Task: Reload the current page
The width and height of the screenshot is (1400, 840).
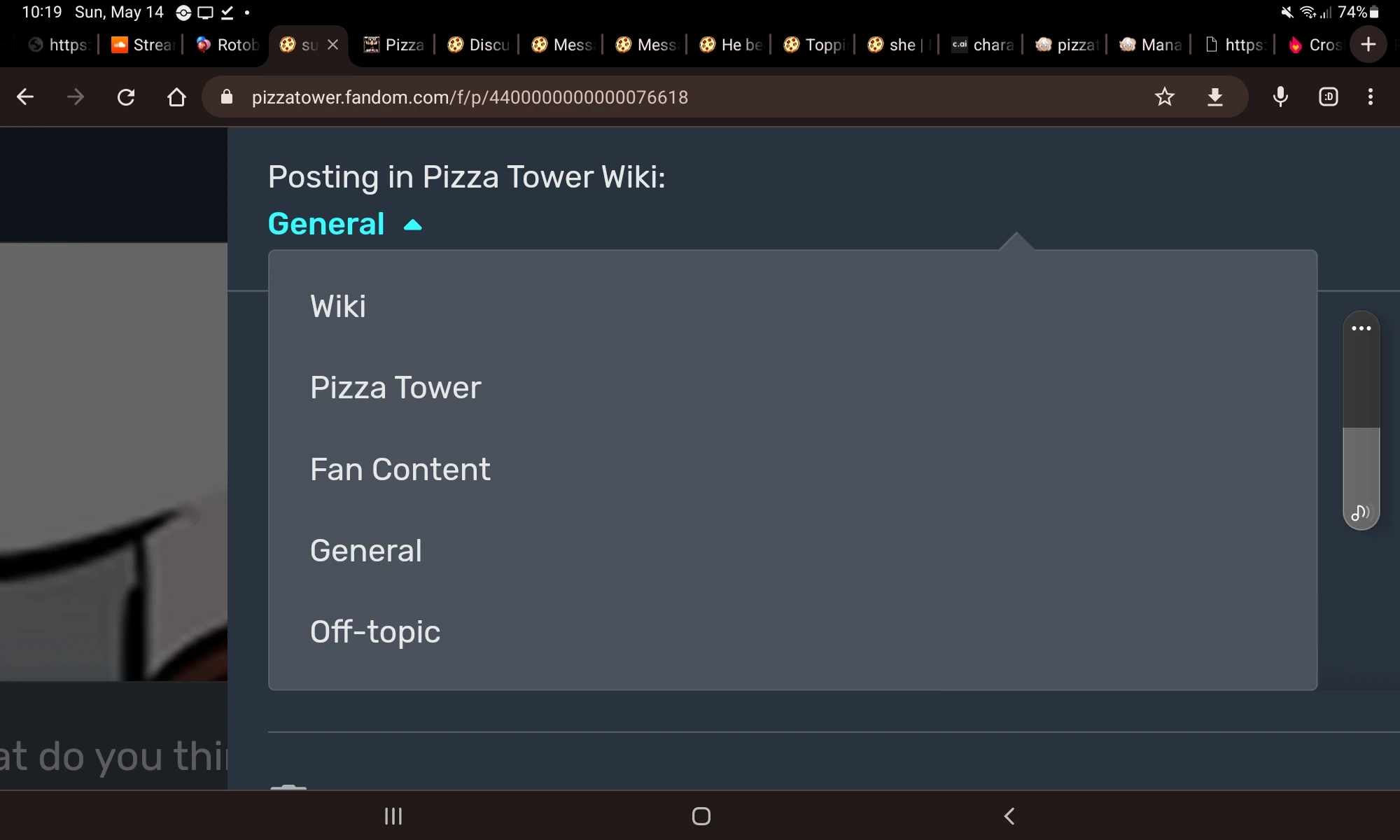Action: (126, 97)
